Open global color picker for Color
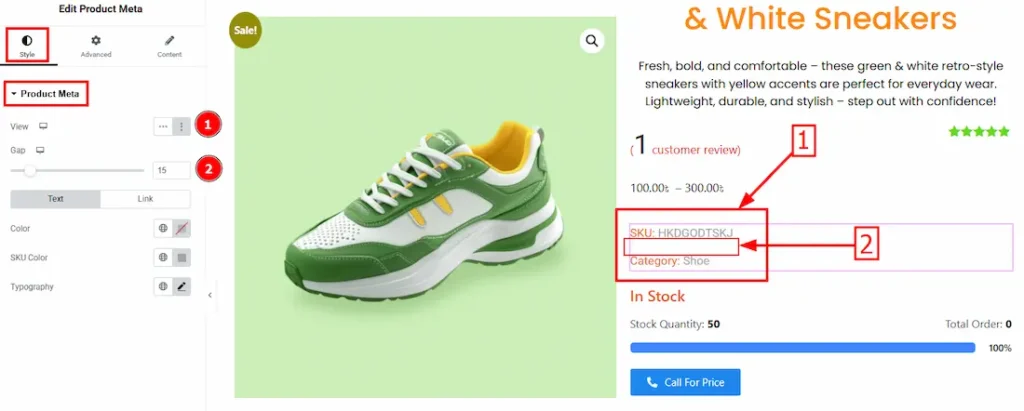The height and width of the screenshot is (411, 1024). tap(163, 229)
